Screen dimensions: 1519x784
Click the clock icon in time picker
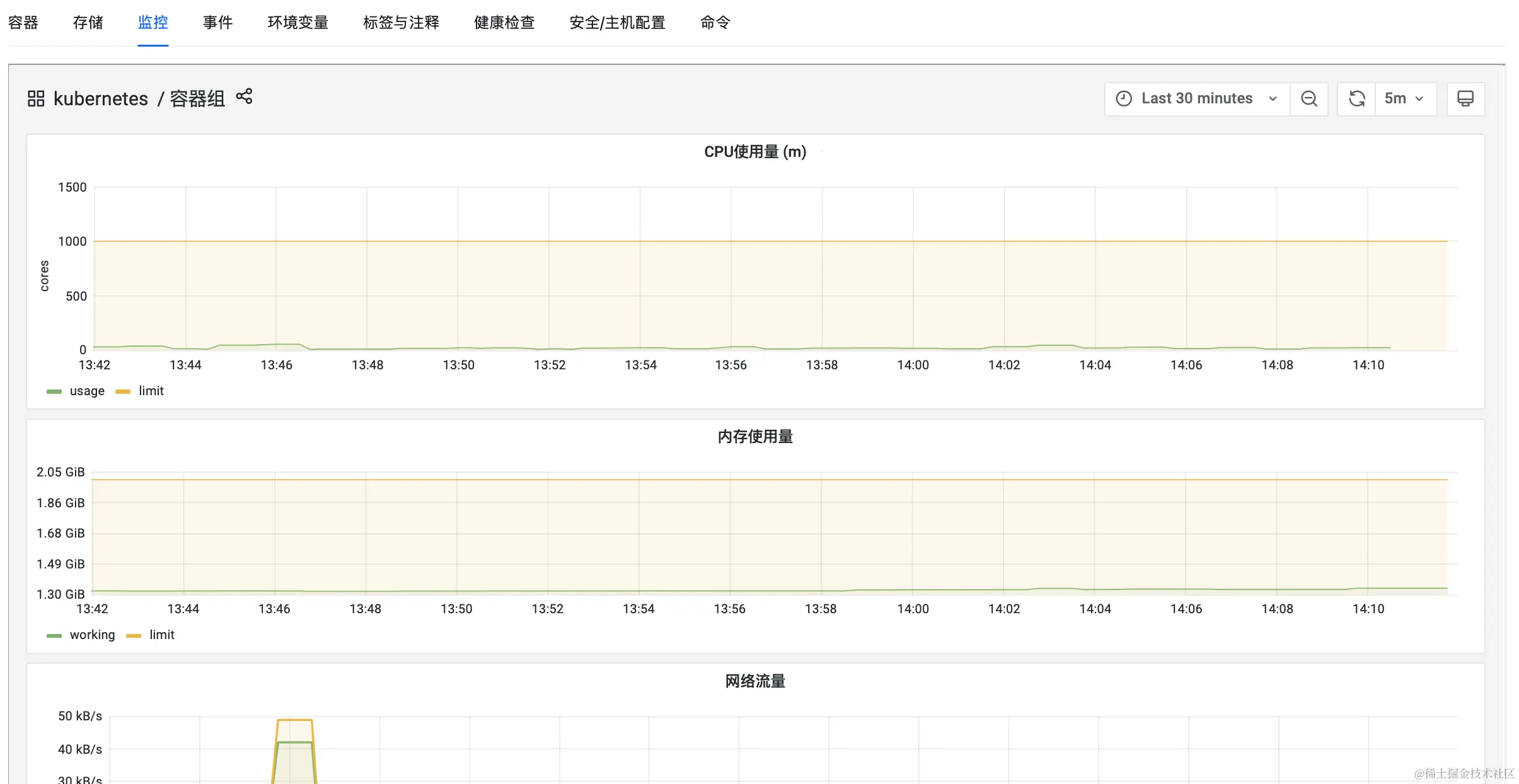(x=1125, y=98)
